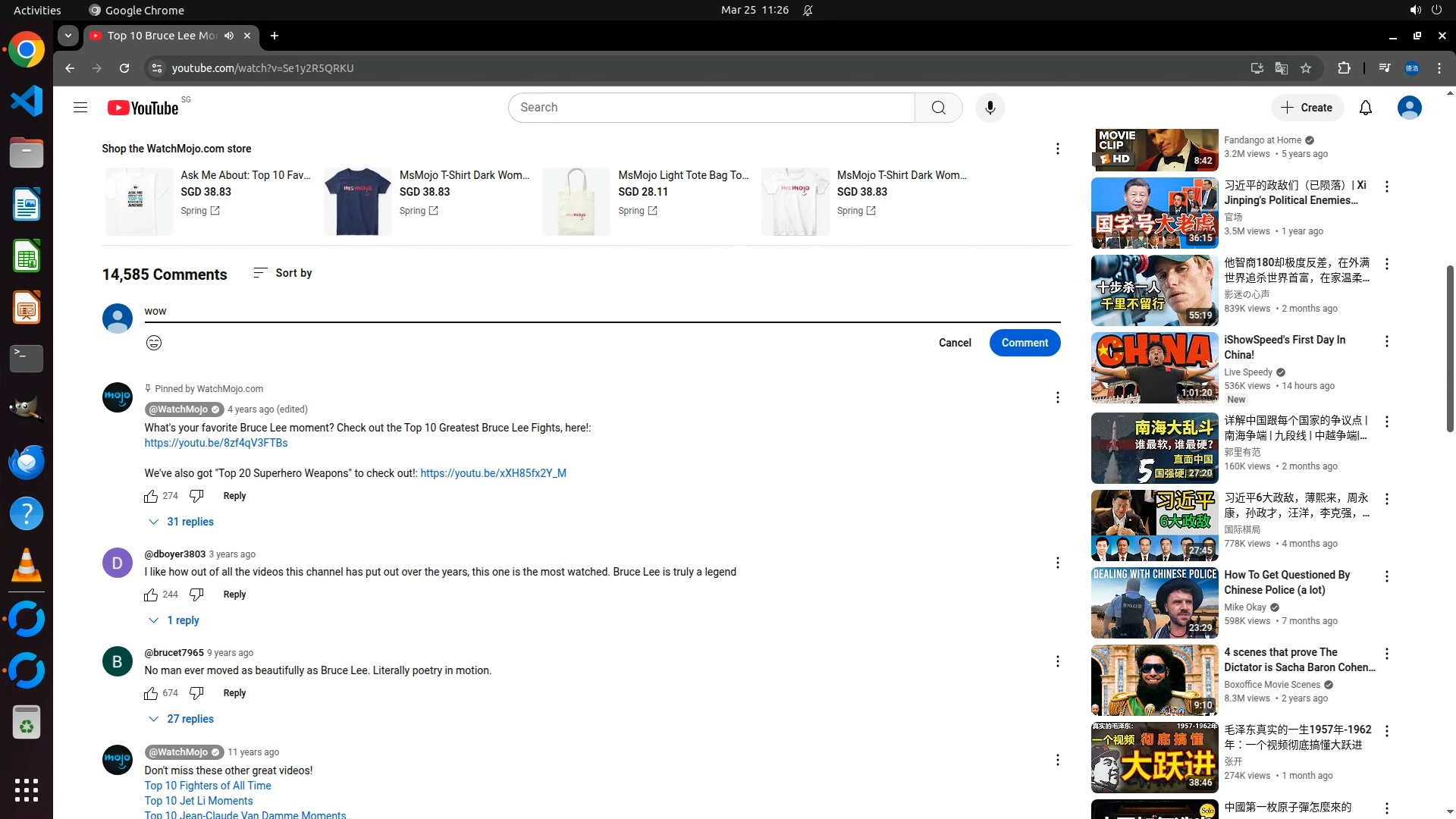Image resolution: width=1456 pixels, height=819 pixels.
Task: Open the iShowSpeed's First Day In China thumbnail
Action: pos(1154,369)
